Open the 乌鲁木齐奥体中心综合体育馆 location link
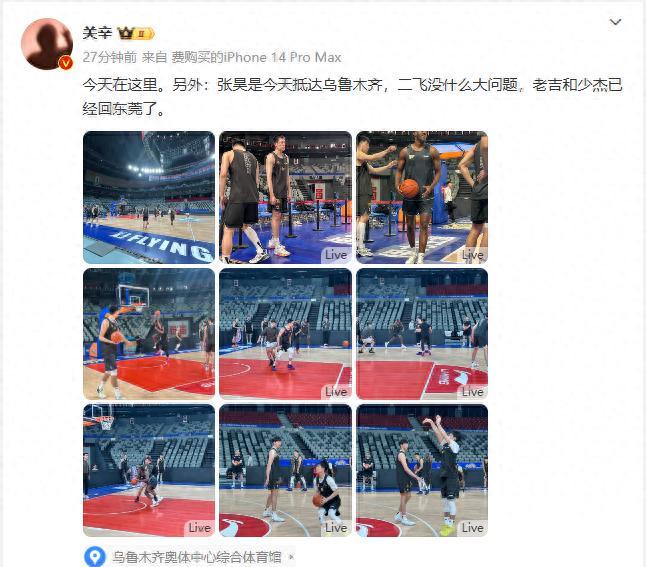The height and width of the screenshot is (567, 646). point(197,557)
